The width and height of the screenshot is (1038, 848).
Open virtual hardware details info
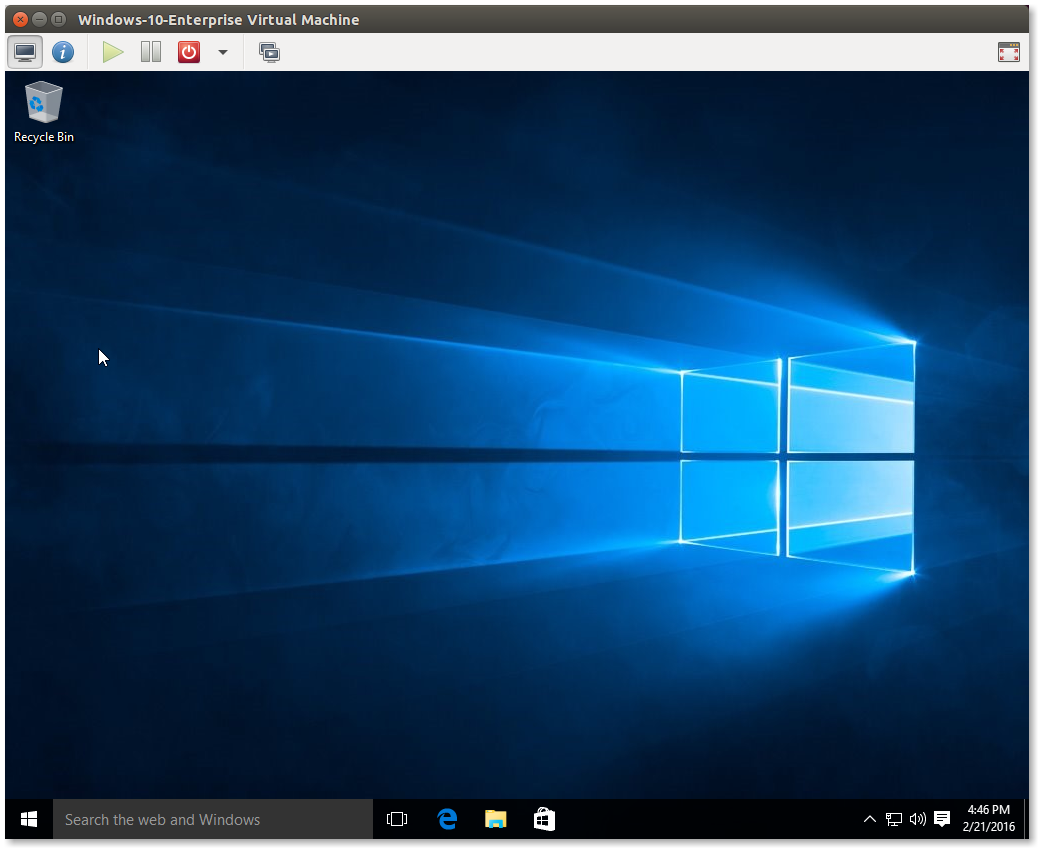(63, 52)
